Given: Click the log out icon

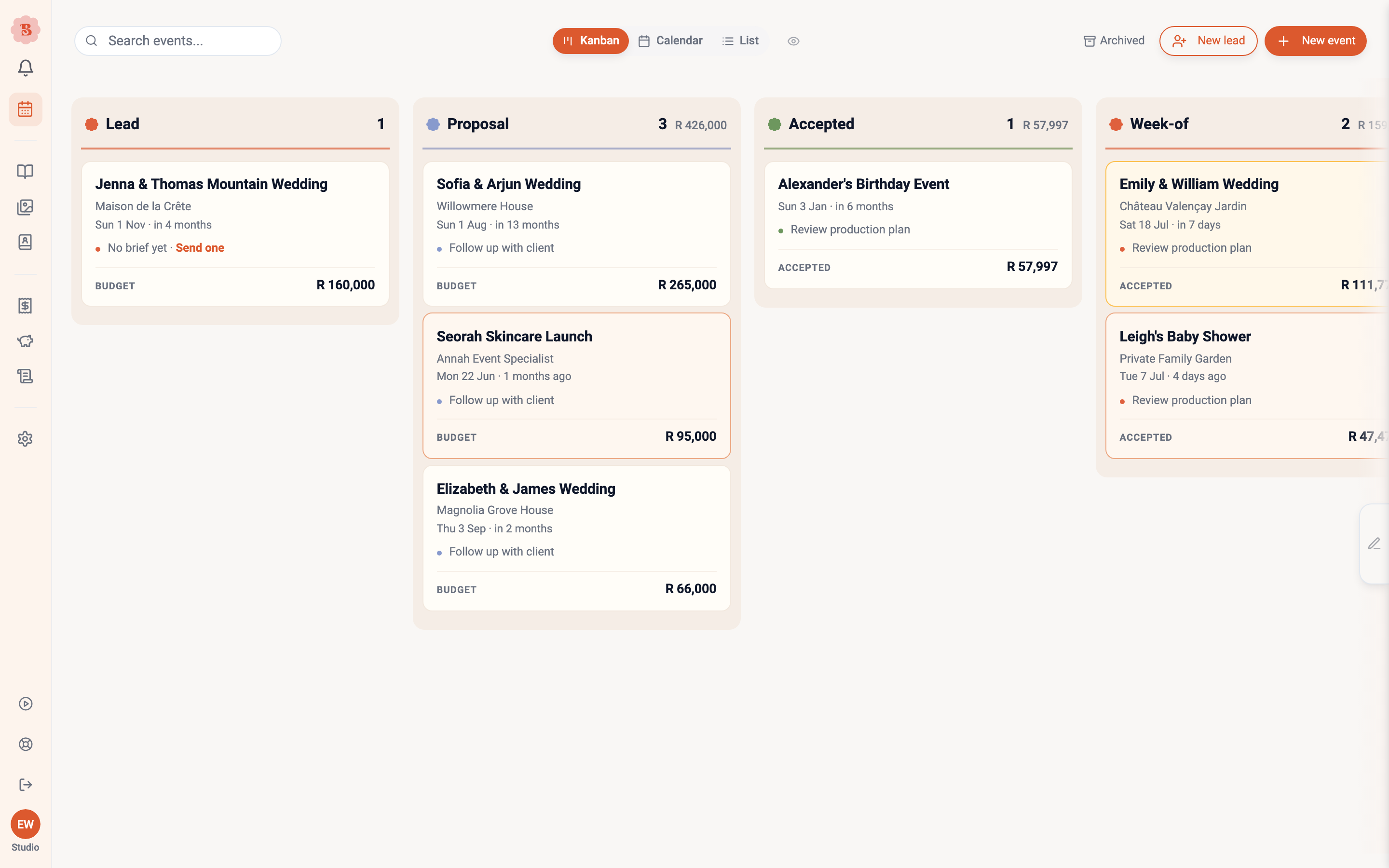Looking at the screenshot, I should click(25, 785).
